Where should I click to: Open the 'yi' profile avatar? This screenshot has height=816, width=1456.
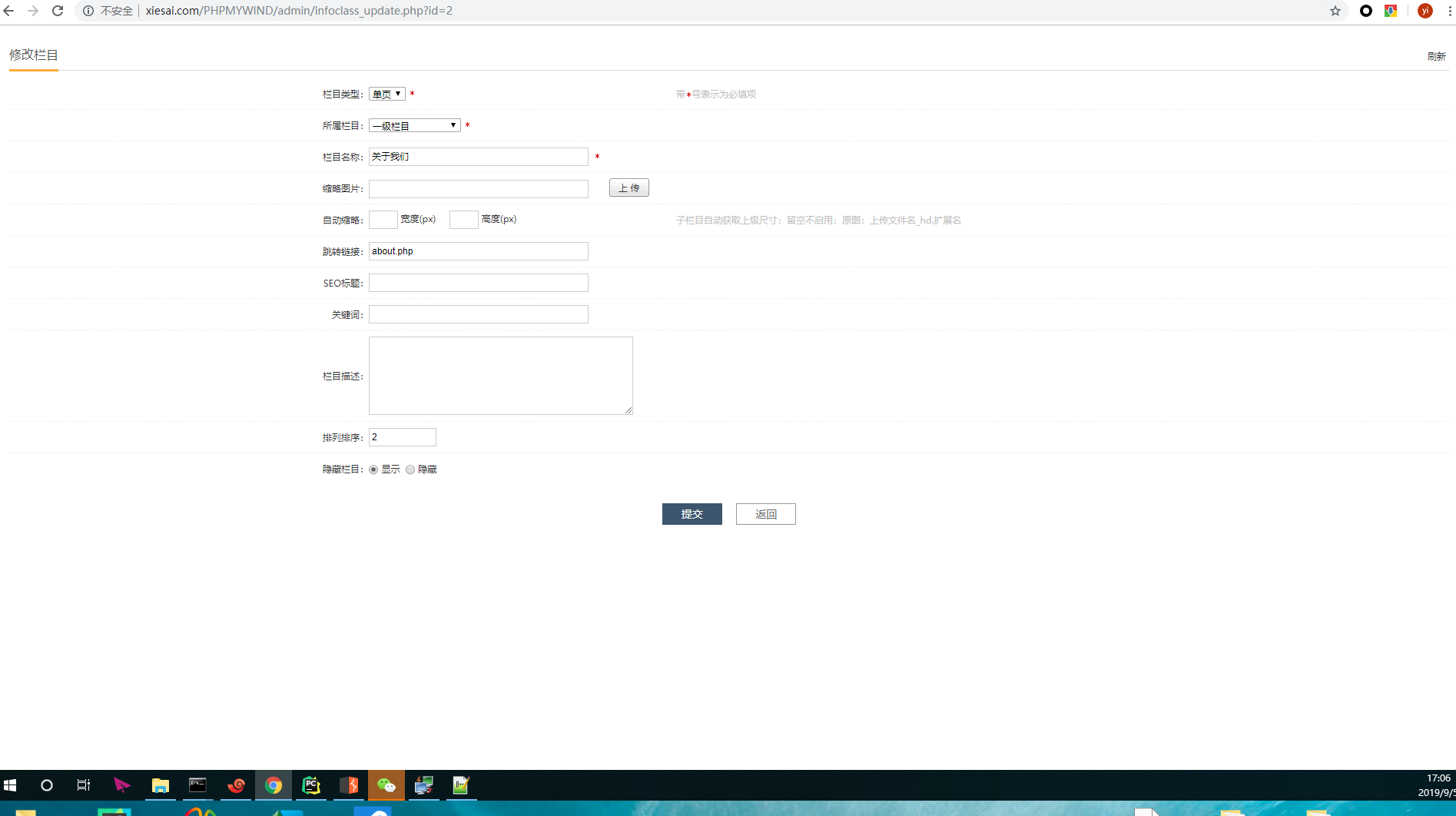coord(1425,11)
